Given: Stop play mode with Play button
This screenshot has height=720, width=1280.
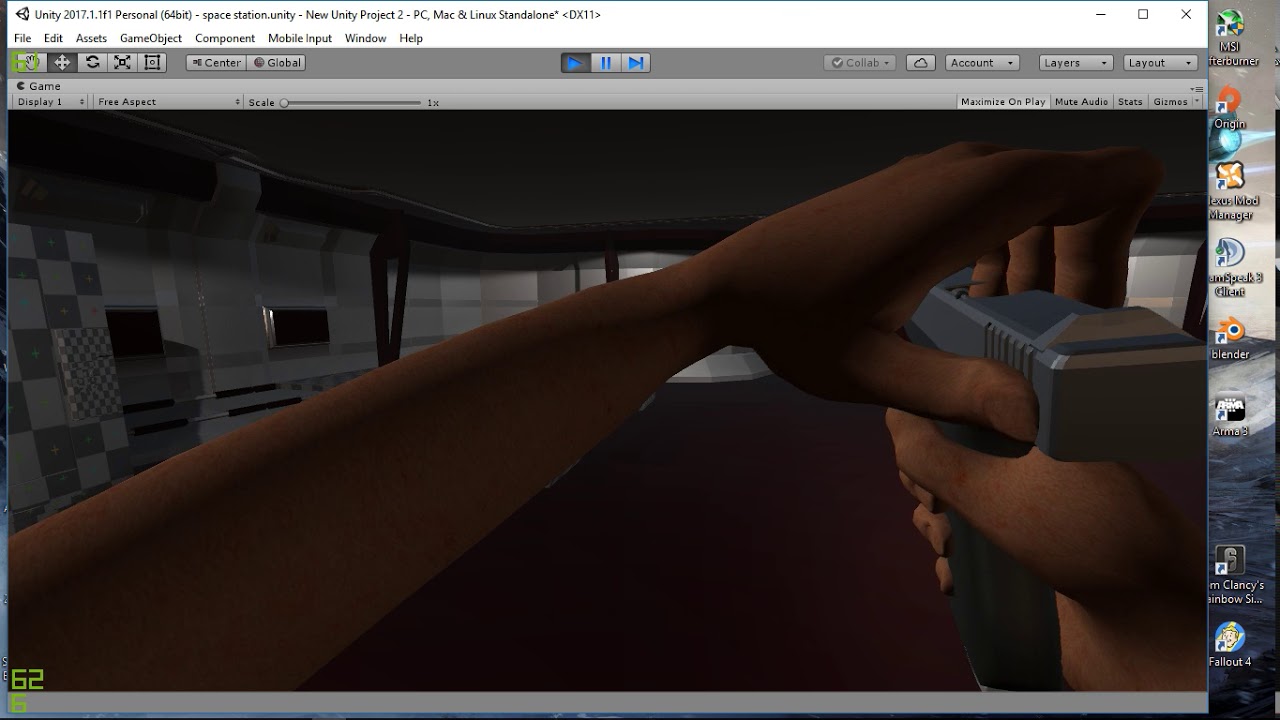Looking at the screenshot, I should [x=575, y=62].
